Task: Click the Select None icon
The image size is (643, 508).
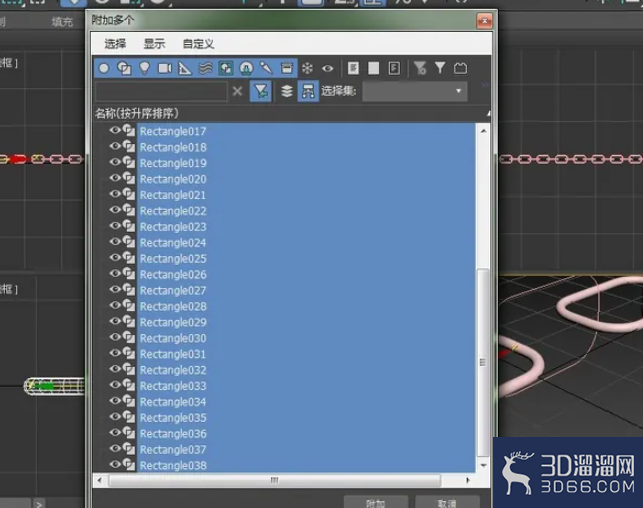Action: click(x=374, y=68)
